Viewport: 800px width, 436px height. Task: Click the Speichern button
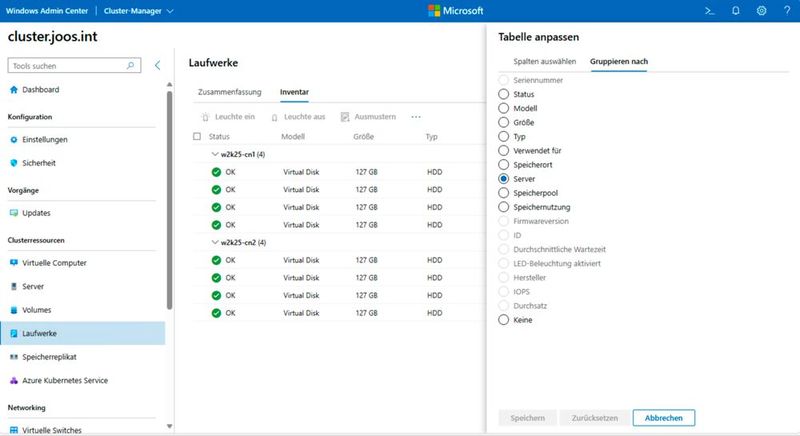(528, 418)
